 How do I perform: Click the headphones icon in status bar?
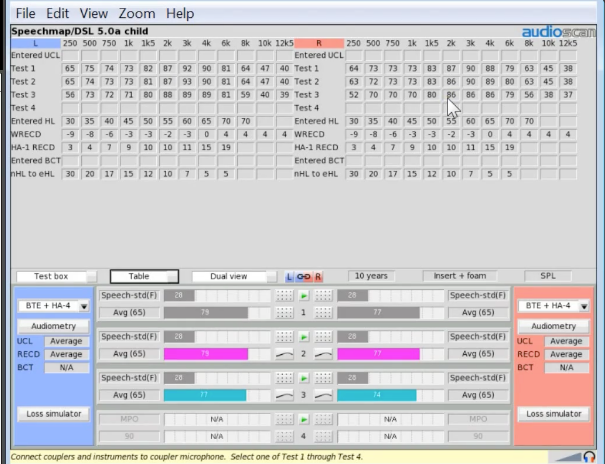pyautogui.click(x=589, y=457)
